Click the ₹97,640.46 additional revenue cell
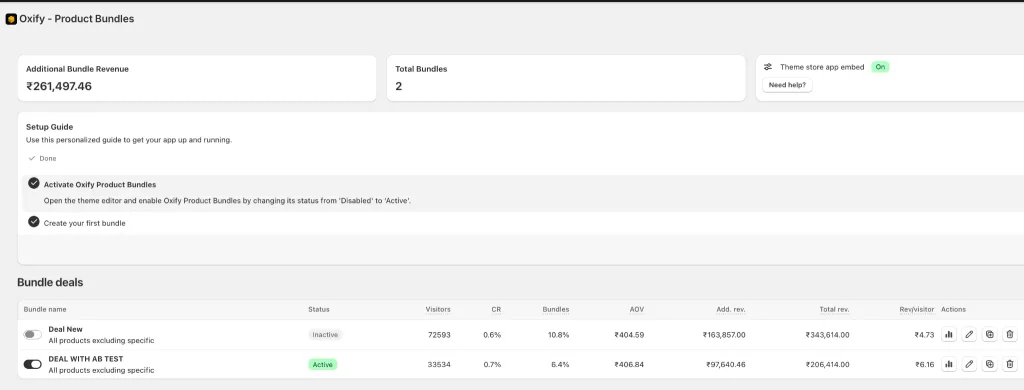The image size is (1024, 390). point(726,365)
